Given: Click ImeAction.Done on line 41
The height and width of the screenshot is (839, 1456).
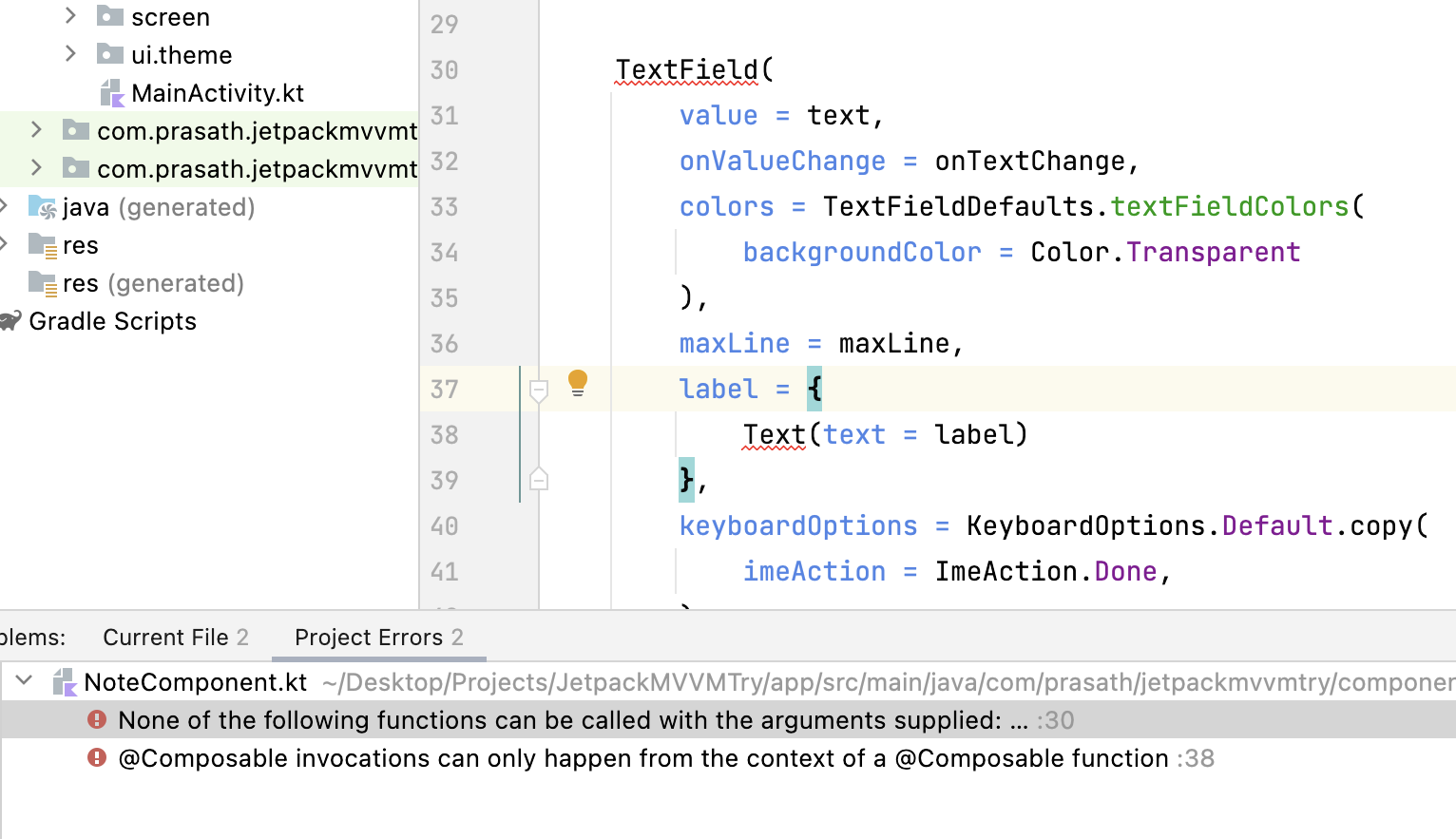Looking at the screenshot, I should (x=1045, y=571).
